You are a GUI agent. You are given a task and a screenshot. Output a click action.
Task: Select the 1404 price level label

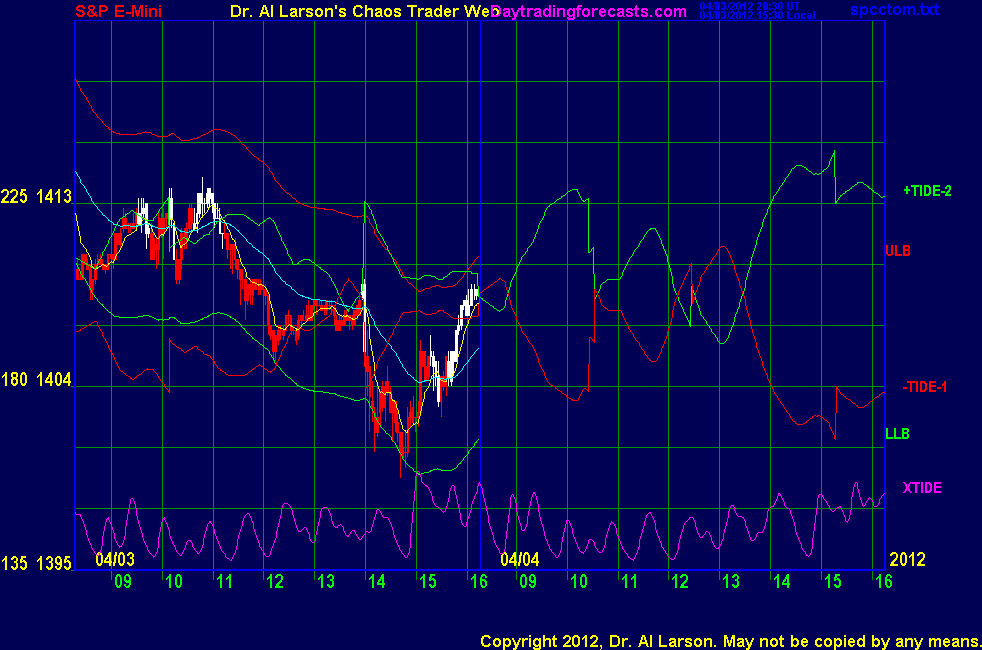click(54, 380)
